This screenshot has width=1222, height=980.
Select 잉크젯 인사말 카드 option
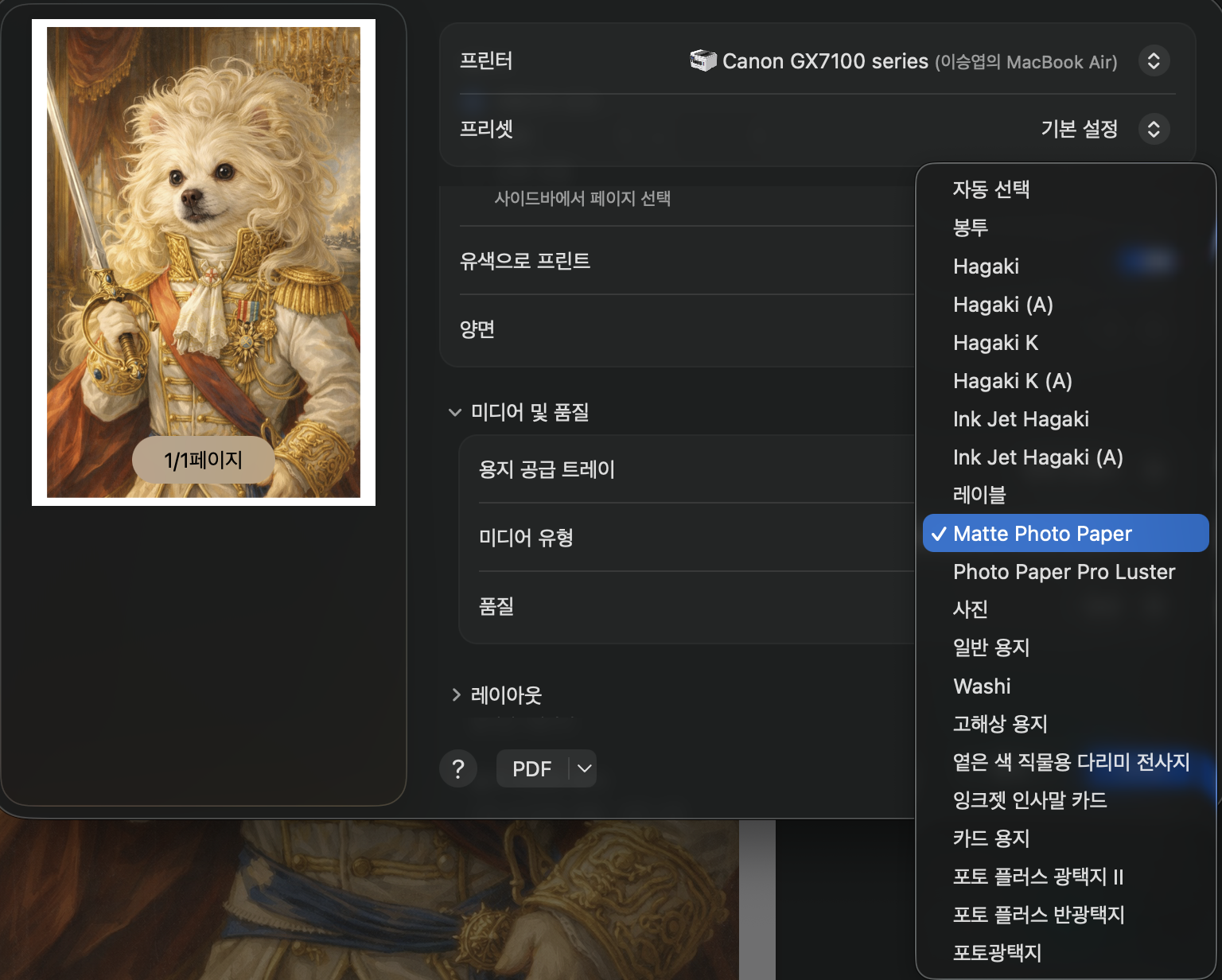(x=1065, y=800)
